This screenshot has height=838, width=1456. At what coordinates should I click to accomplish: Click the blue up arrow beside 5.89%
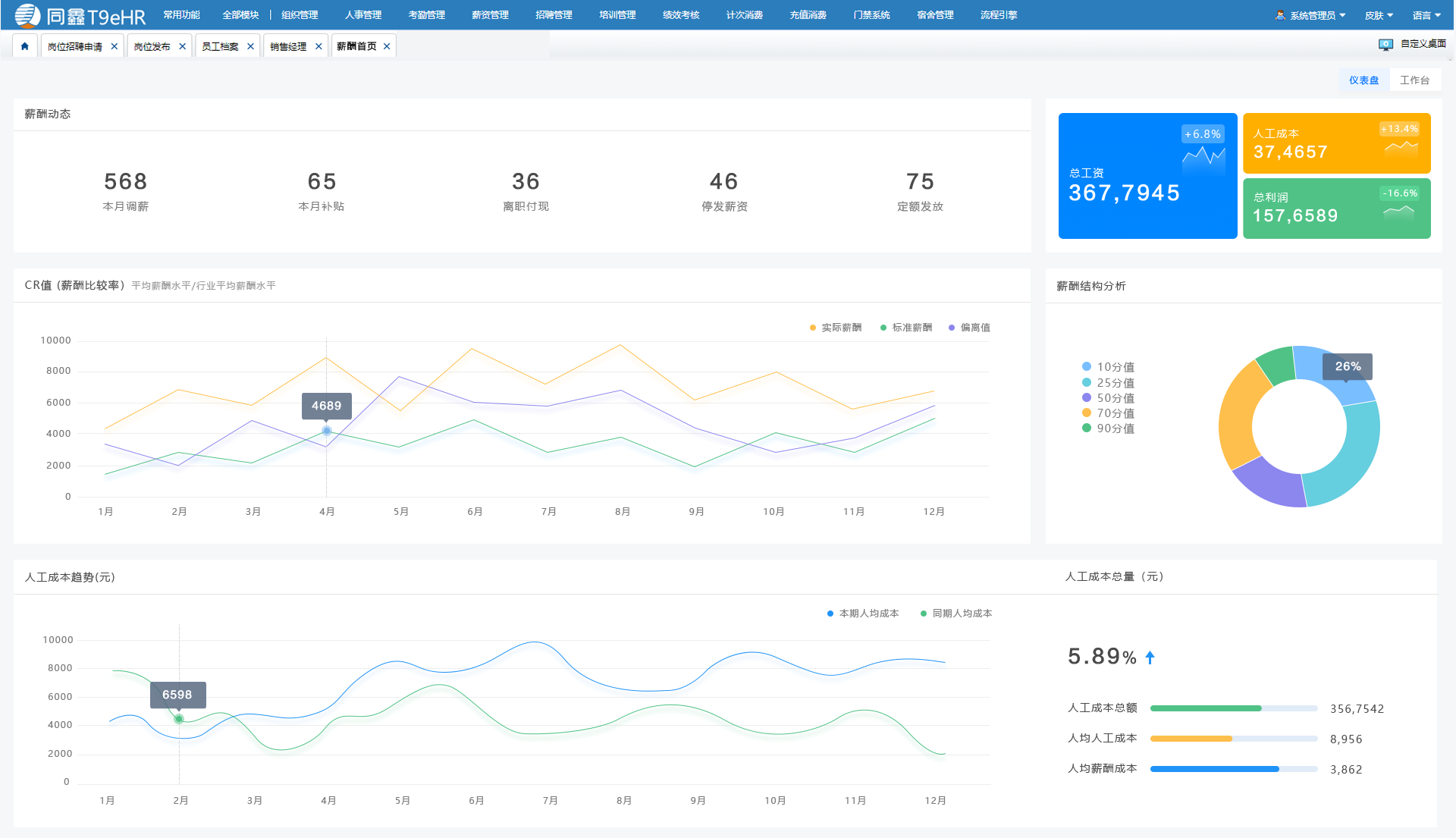[x=1150, y=658]
